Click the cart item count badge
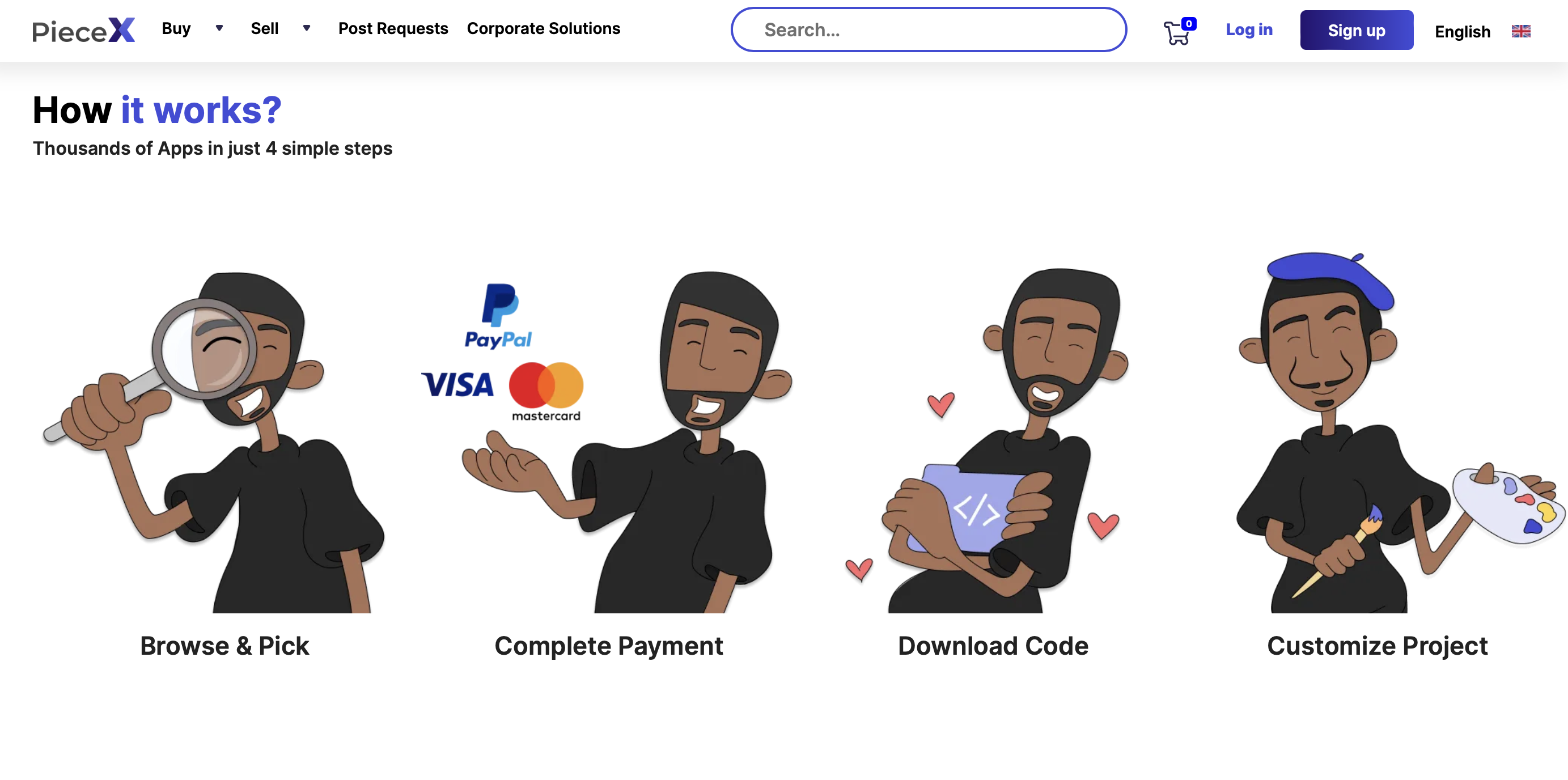The width and height of the screenshot is (1568, 780). click(x=1188, y=24)
